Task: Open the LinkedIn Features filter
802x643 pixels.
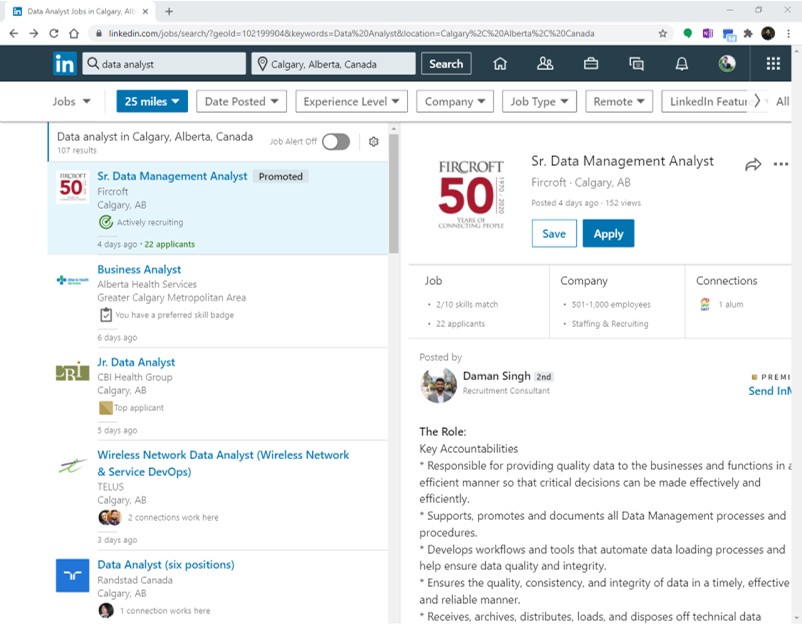Action: click(x=709, y=101)
